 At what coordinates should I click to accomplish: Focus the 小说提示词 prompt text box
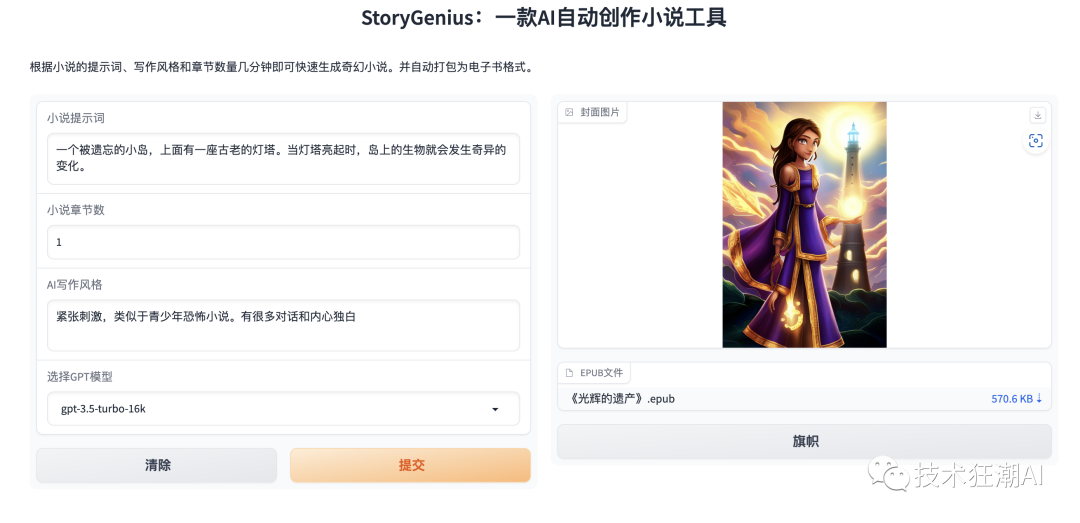click(283, 158)
